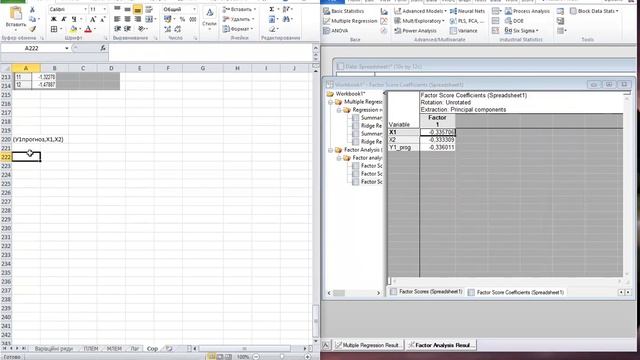Toggle underline (Ч) formatting in Excel
Viewport: 640px width, 360px height.
74,19
